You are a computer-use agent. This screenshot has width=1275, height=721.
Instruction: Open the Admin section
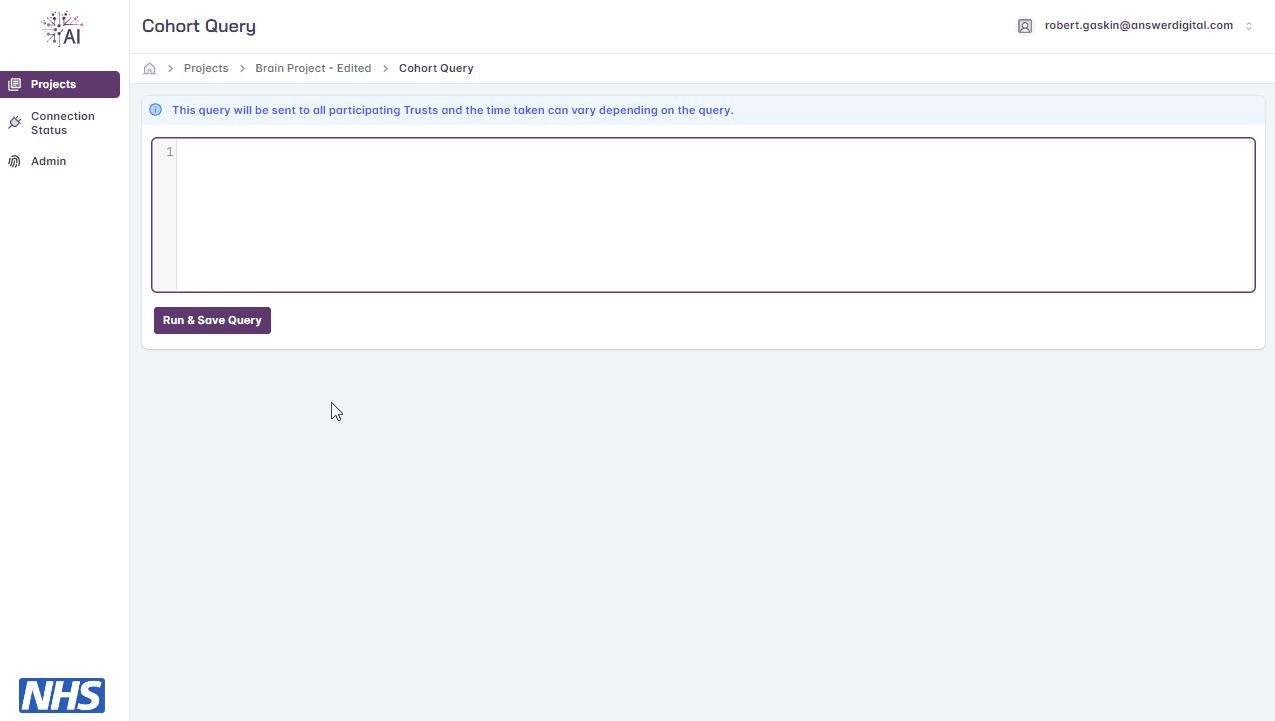[60, 161]
